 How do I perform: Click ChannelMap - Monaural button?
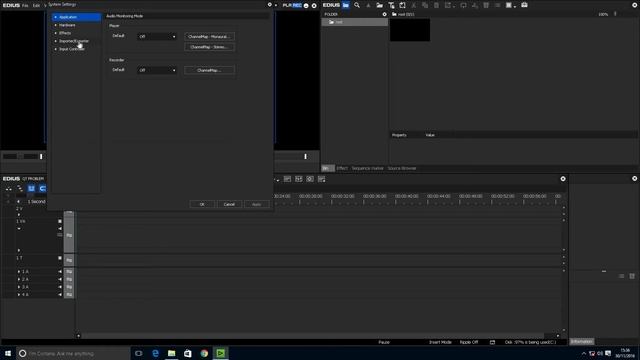coord(209,36)
